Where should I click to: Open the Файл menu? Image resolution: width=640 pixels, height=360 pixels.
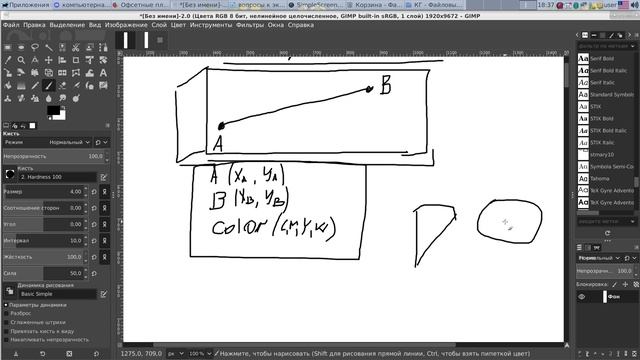11,25
